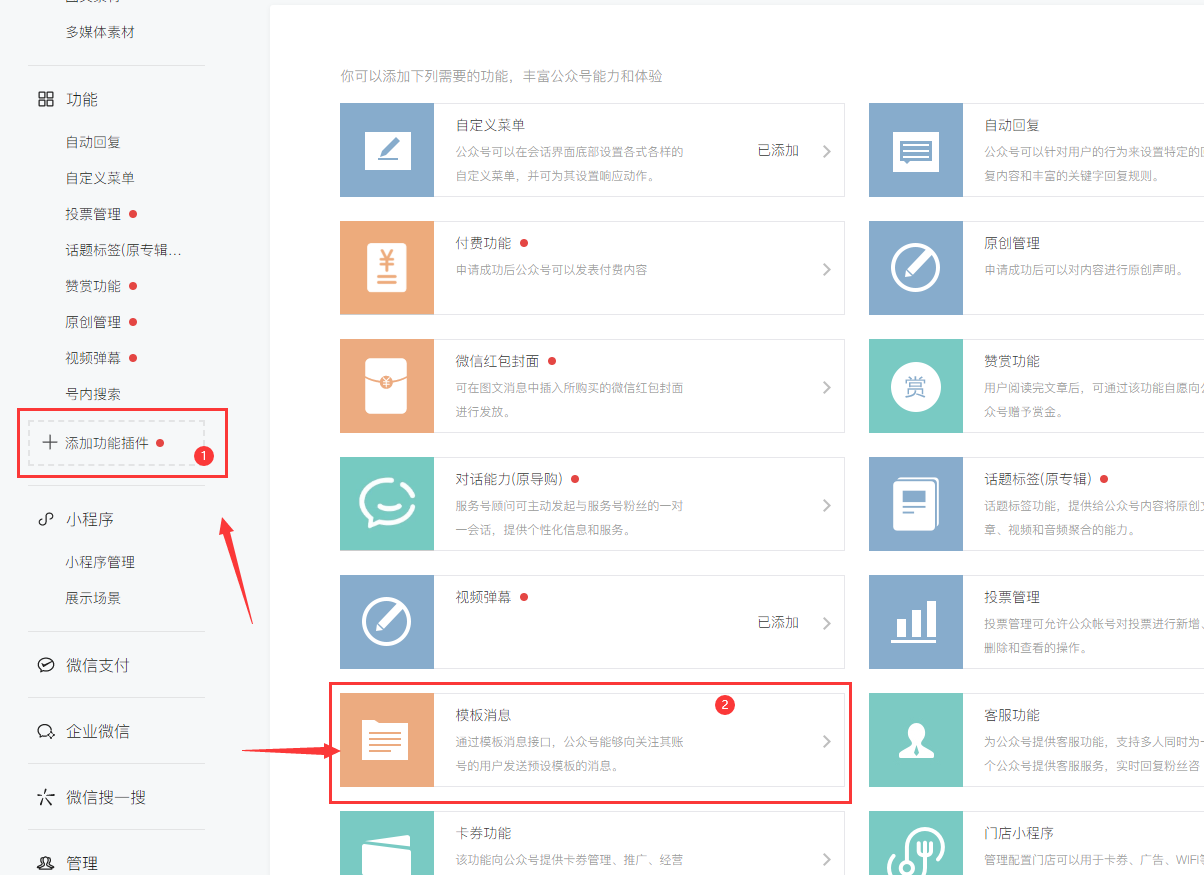Click the 客服功能 card title
Image resolution: width=1204 pixels, height=875 pixels.
pos(1012,715)
